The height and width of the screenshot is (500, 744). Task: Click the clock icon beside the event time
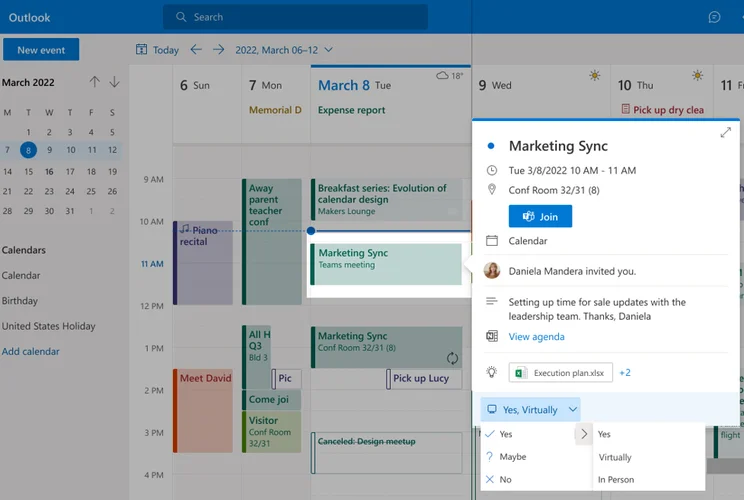click(492, 170)
